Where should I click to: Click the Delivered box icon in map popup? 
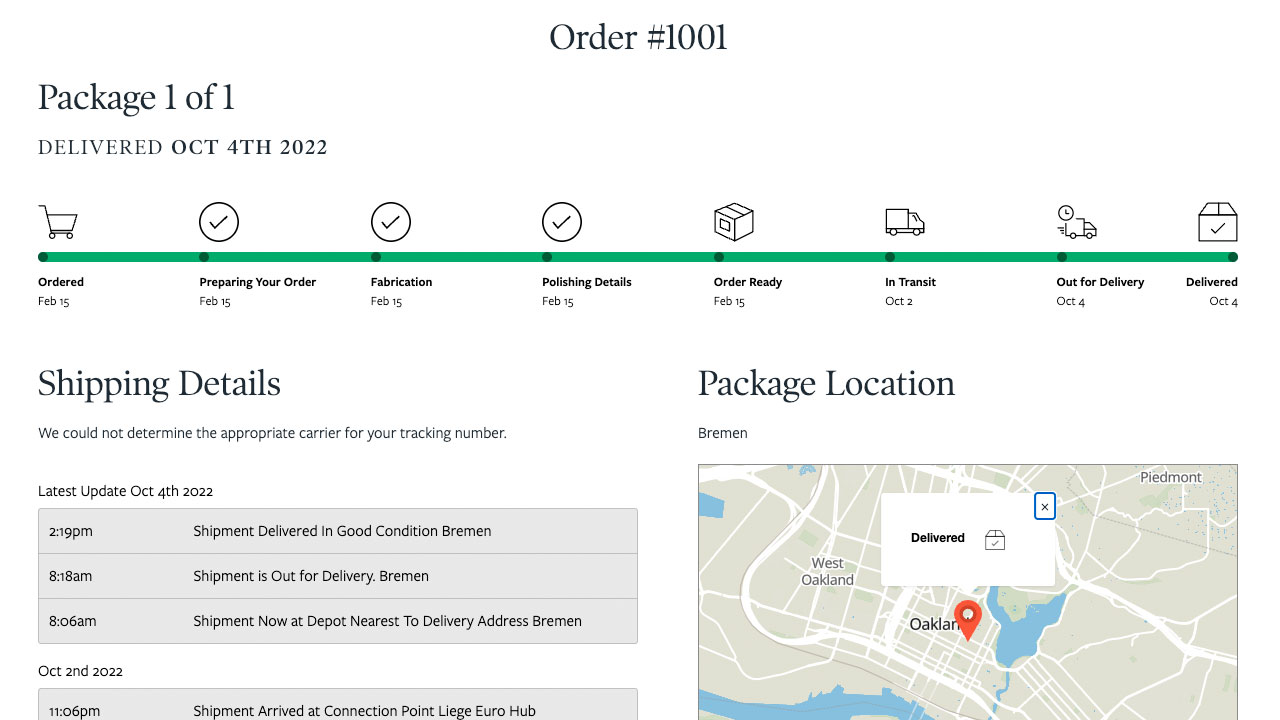pyautogui.click(x=995, y=539)
